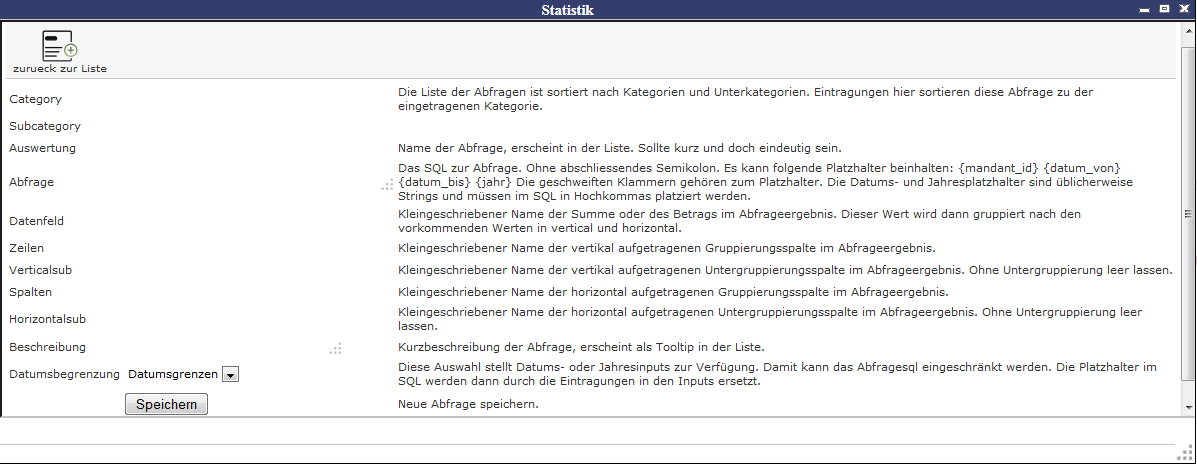
Task: Select the Subcategory label
Action: [45, 126]
